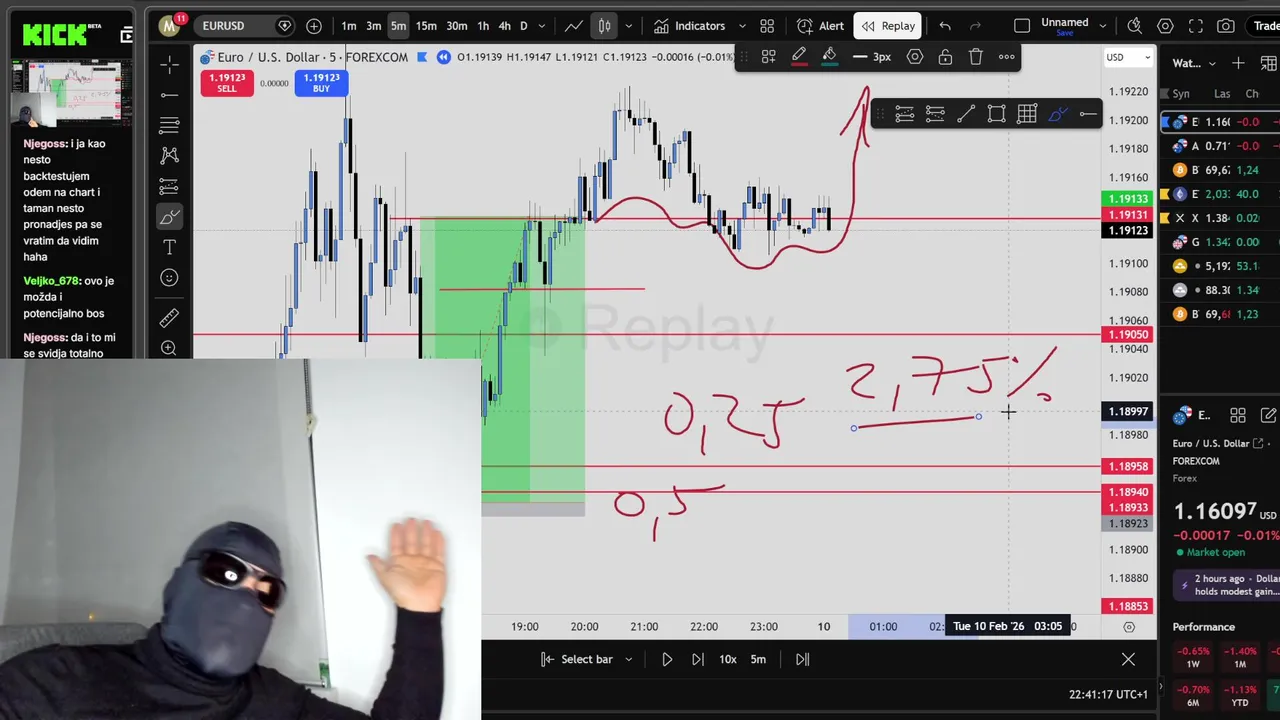Switch to 4h timeframe
This screenshot has width=1280, height=720.
pos(504,26)
